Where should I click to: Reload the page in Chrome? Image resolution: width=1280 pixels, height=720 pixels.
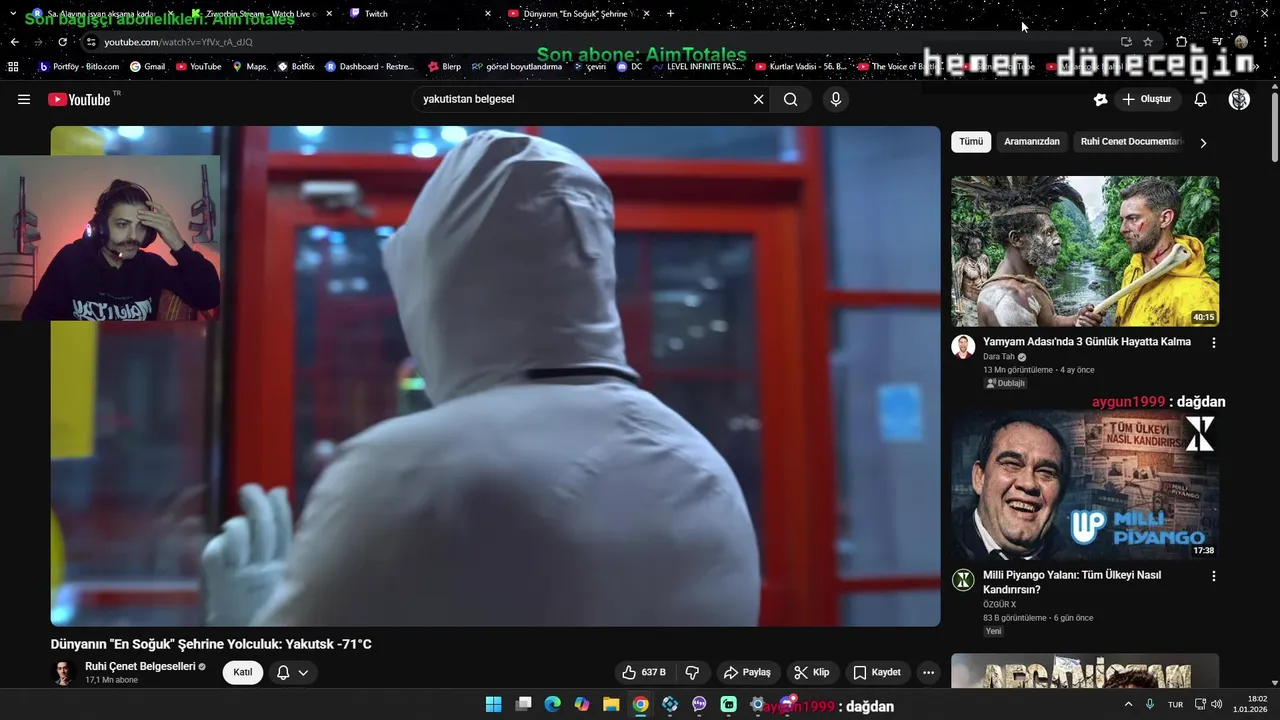(x=62, y=42)
